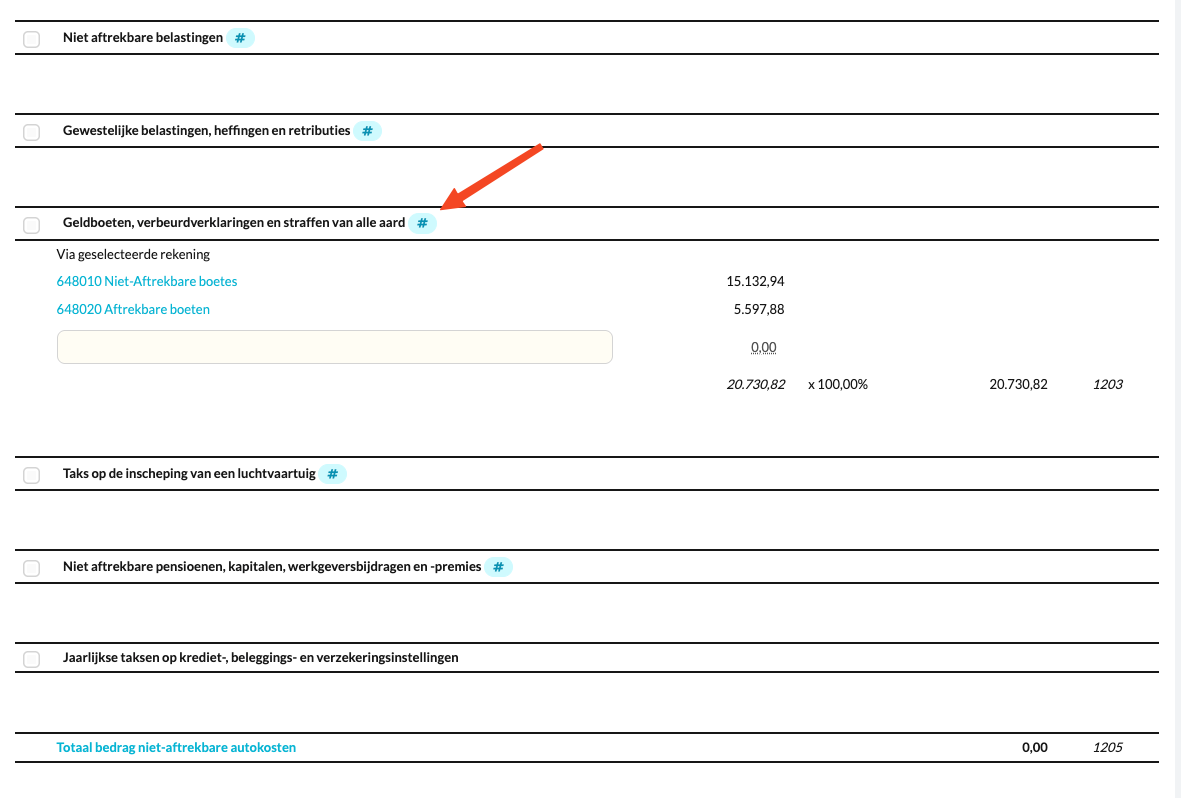Enable the Jaarlijkse taksen op krediet checkbox
The height and width of the screenshot is (798, 1181).
pyautogui.click(x=32, y=659)
